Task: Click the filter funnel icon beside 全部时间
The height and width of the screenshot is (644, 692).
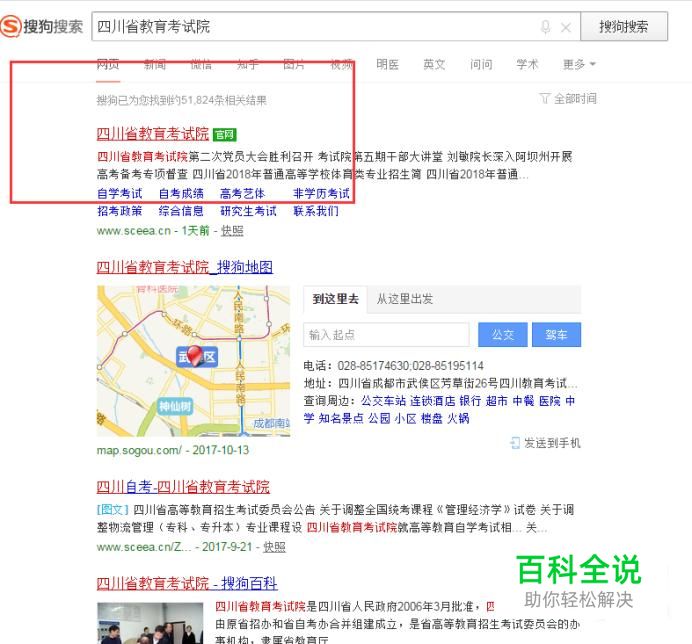Action: (545, 98)
